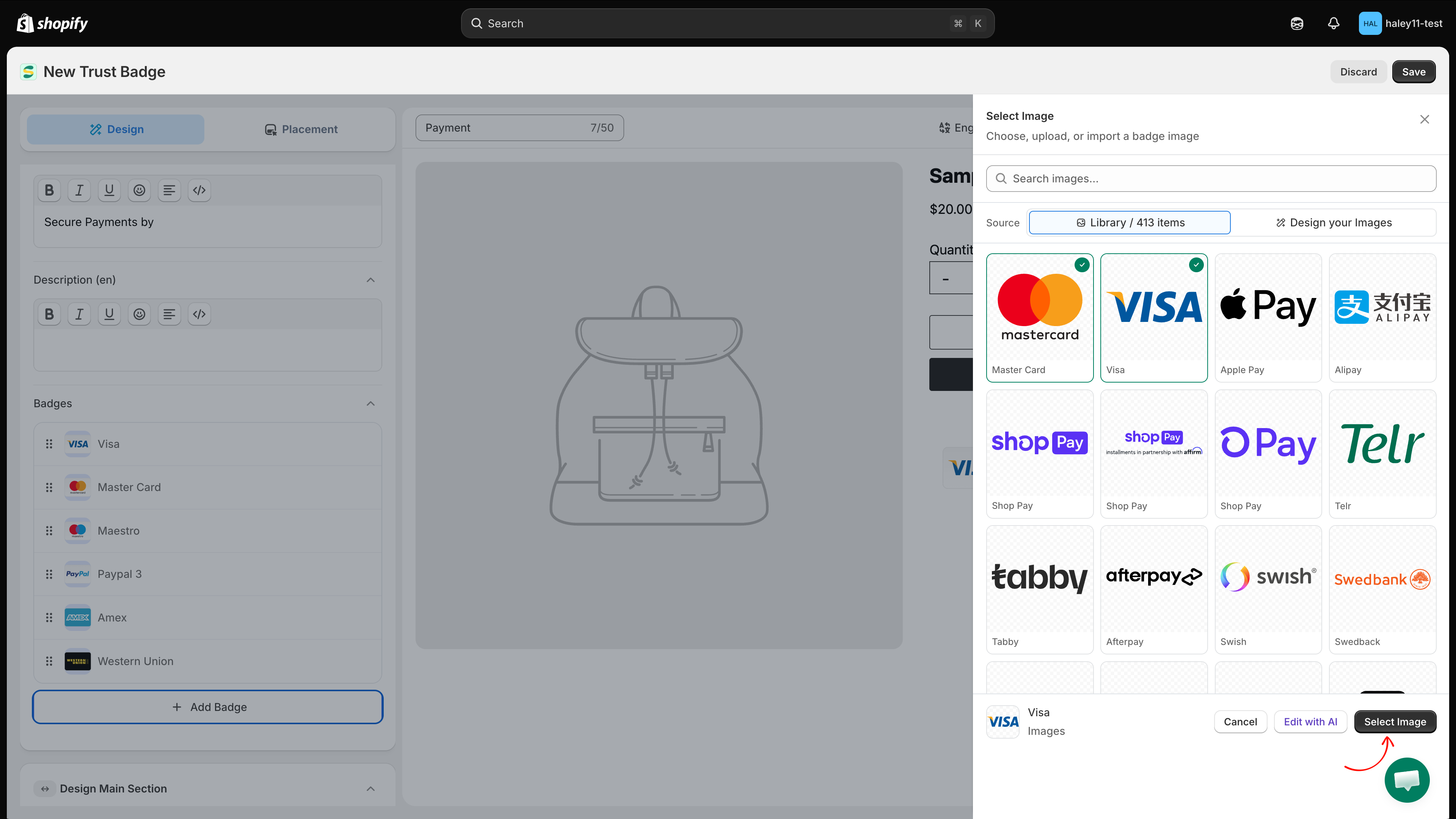This screenshot has width=1456, height=819.
Task: Select the Tabby image
Action: click(1039, 590)
